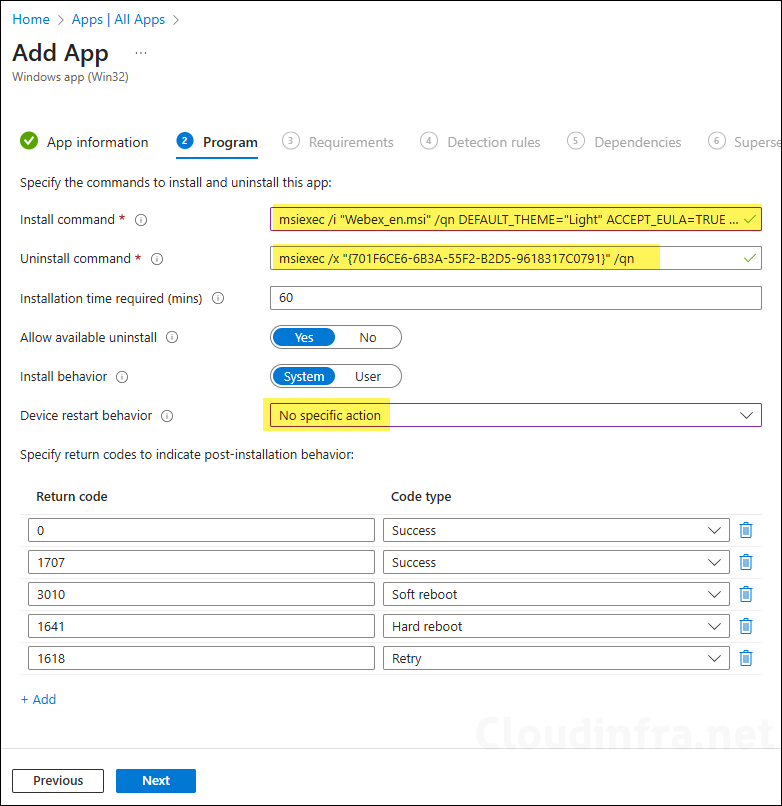Delete the 1618 Retry row
The image size is (782, 806).
745,658
